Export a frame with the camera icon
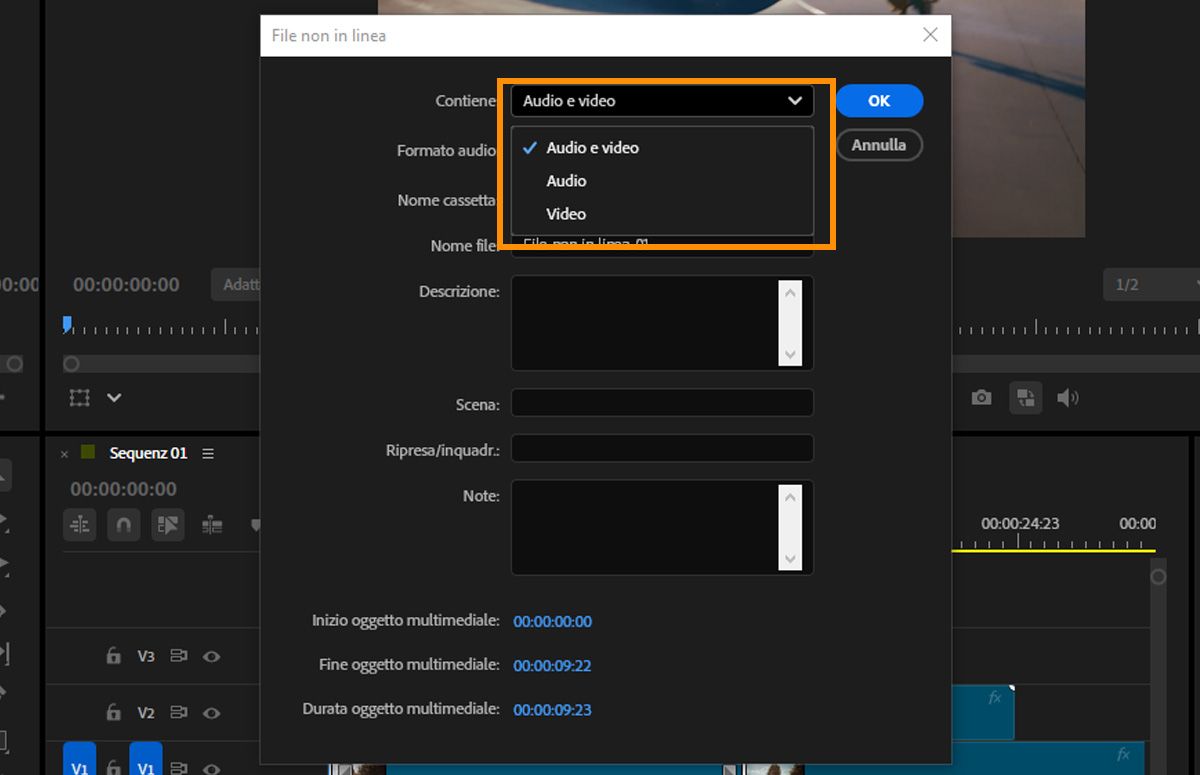Image resolution: width=1200 pixels, height=775 pixels. (x=982, y=397)
